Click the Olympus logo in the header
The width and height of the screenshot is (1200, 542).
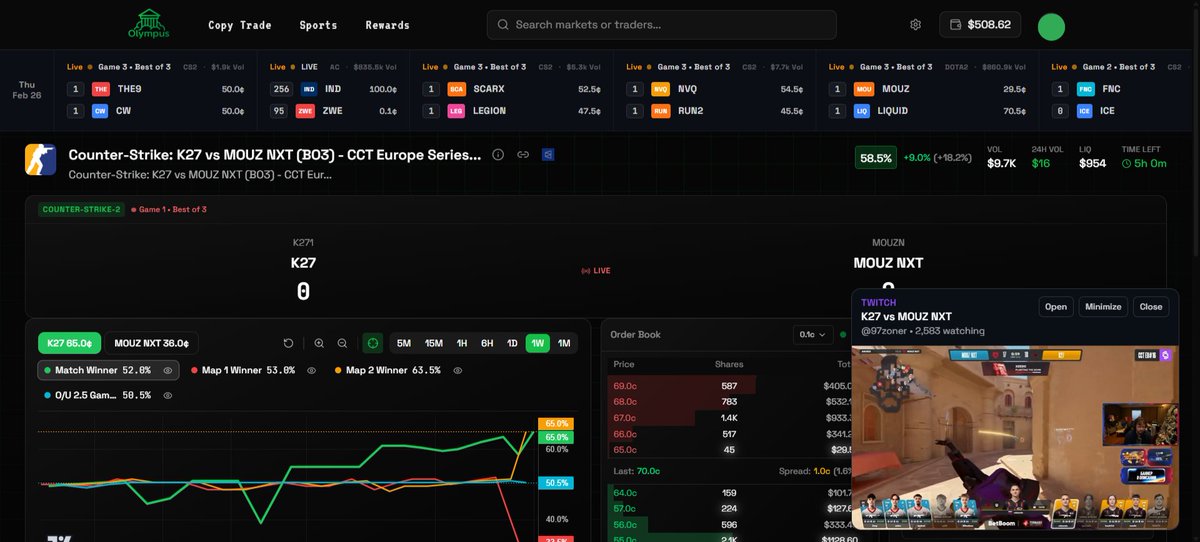(x=149, y=24)
